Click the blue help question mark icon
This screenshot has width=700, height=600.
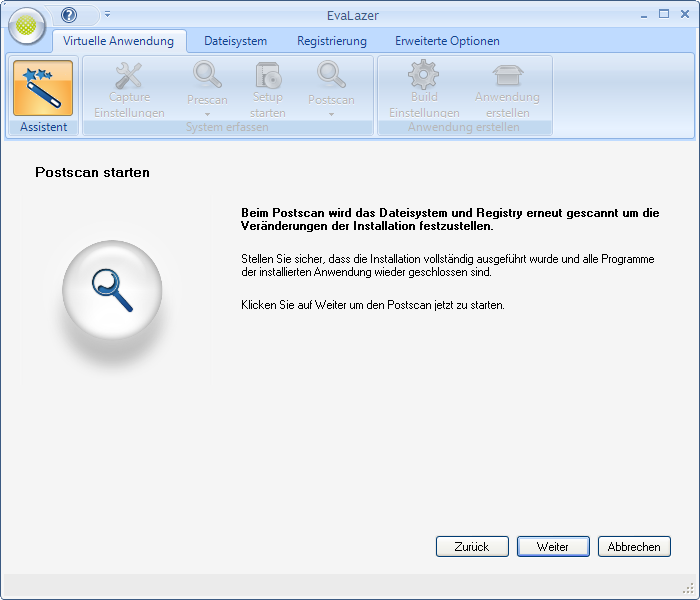tap(69, 15)
